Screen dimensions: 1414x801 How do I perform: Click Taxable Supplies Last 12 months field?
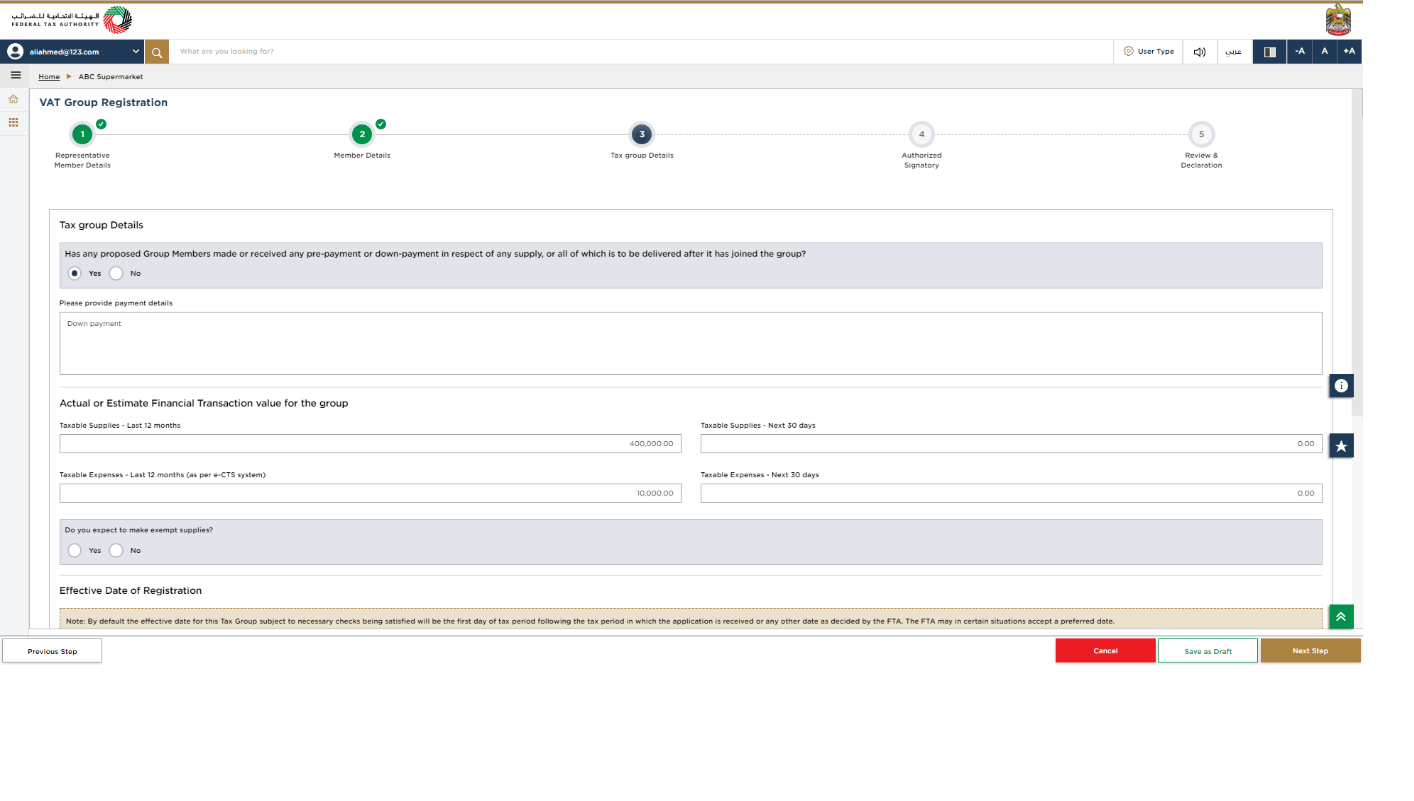tap(370, 443)
